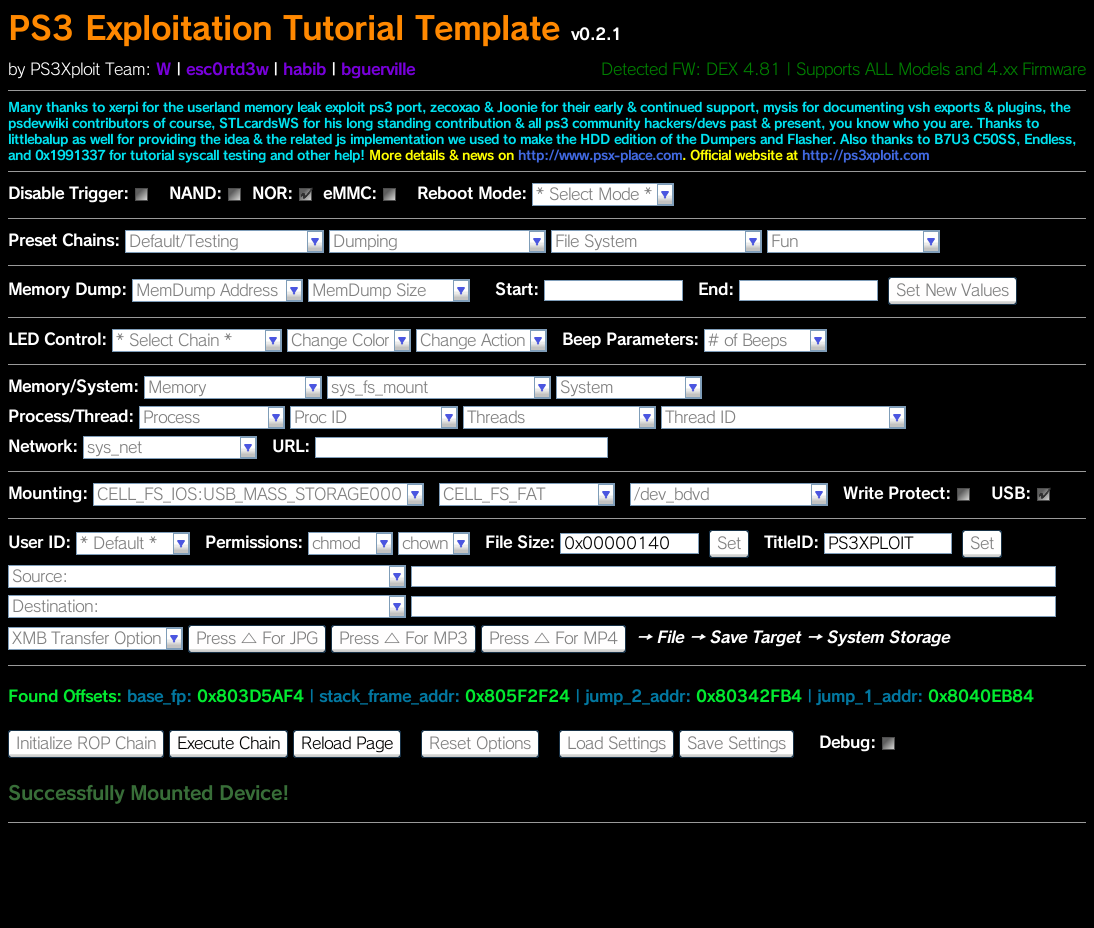Expand the Fun preset chain dropdown

pyautogui.click(x=853, y=241)
